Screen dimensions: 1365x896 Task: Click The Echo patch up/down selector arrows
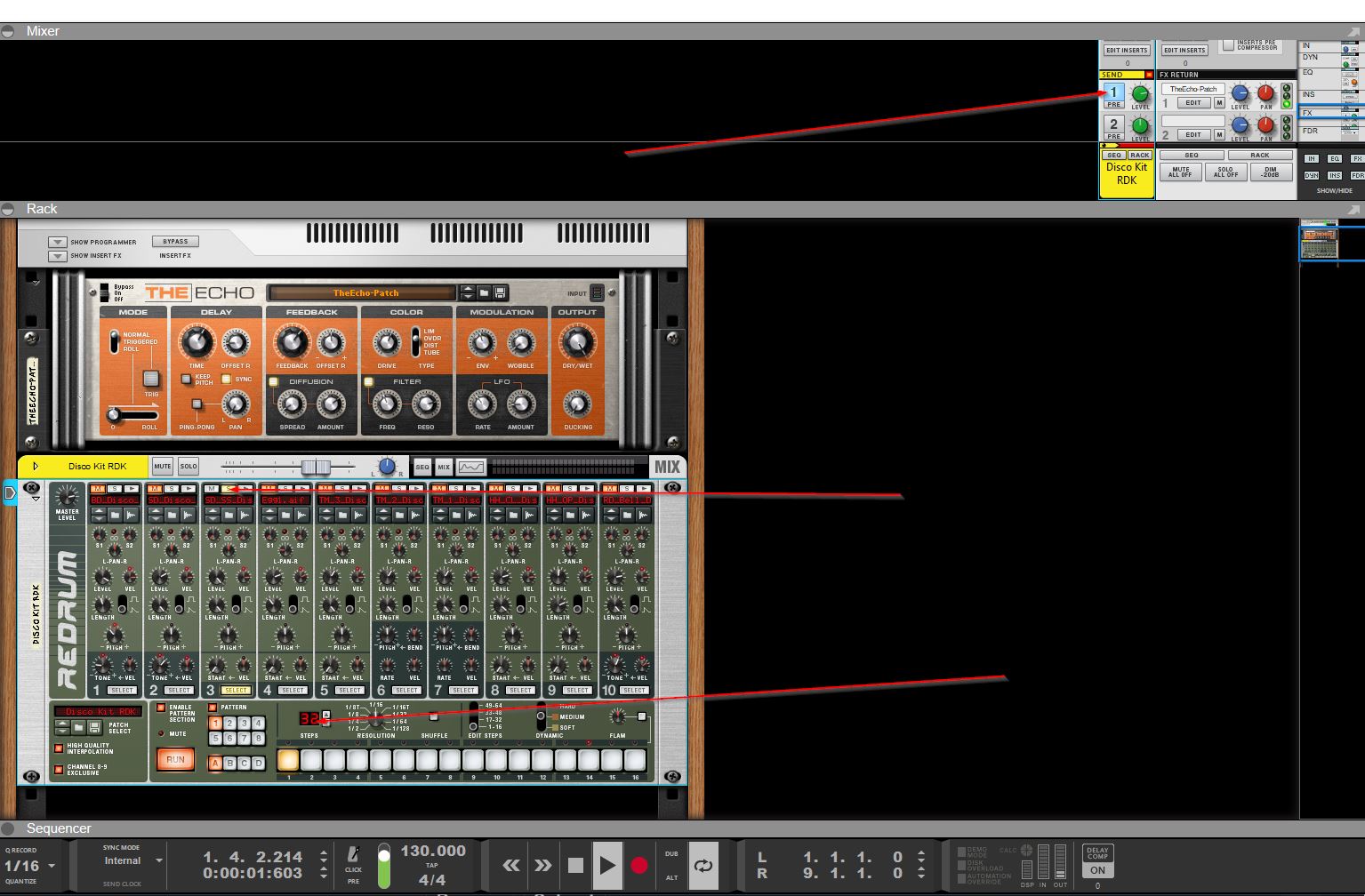coord(468,292)
